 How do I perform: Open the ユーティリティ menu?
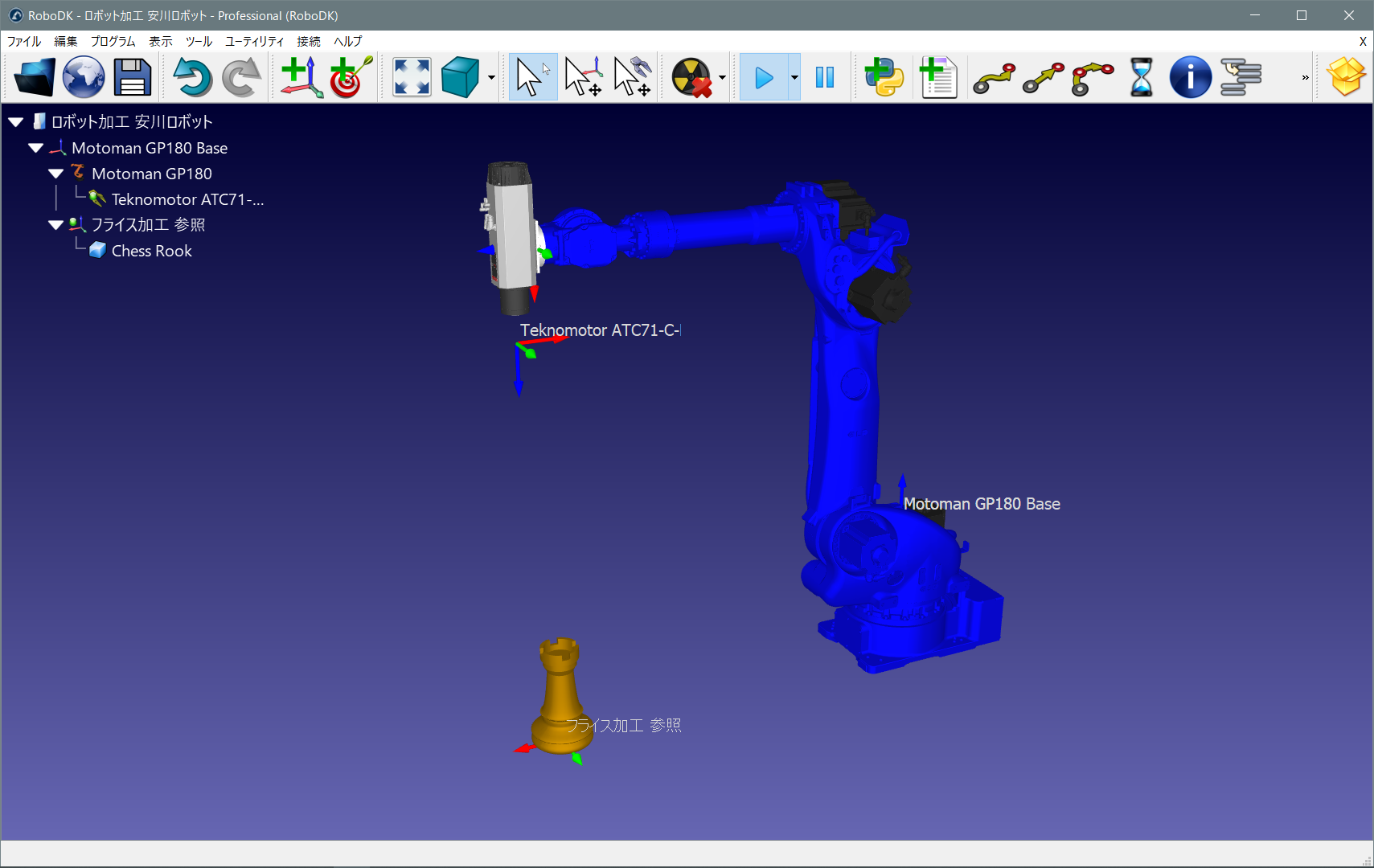(x=254, y=42)
